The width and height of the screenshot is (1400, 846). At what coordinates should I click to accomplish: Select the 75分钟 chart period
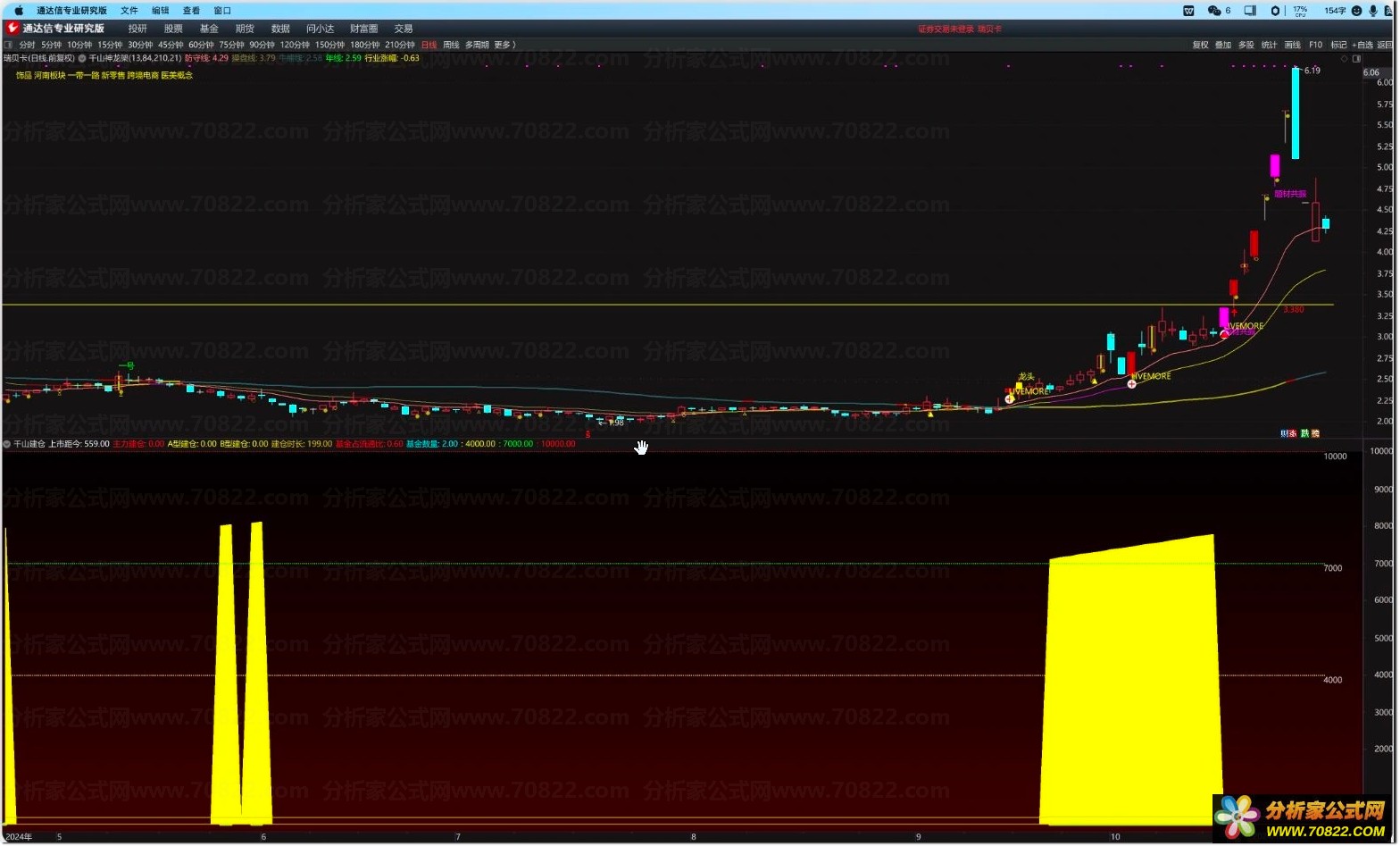[x=231, y=45]
